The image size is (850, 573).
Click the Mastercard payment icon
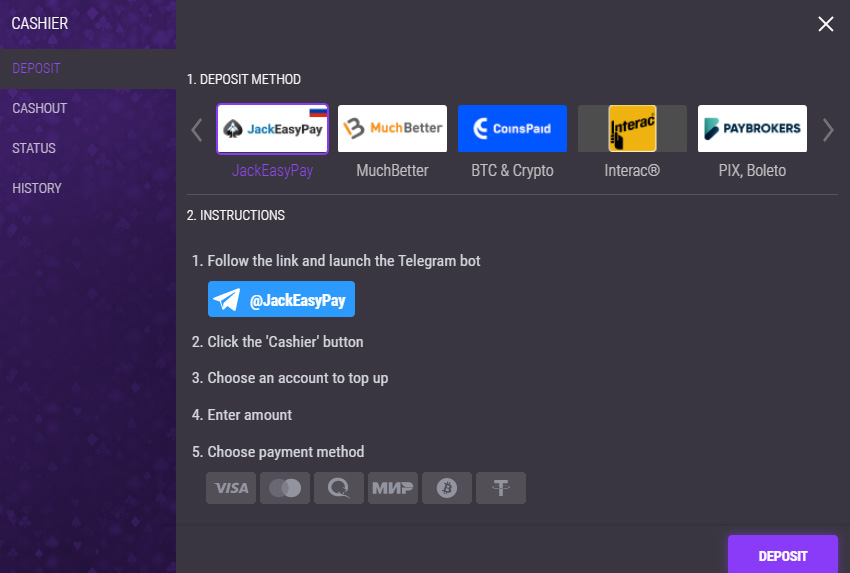(285, 488)
